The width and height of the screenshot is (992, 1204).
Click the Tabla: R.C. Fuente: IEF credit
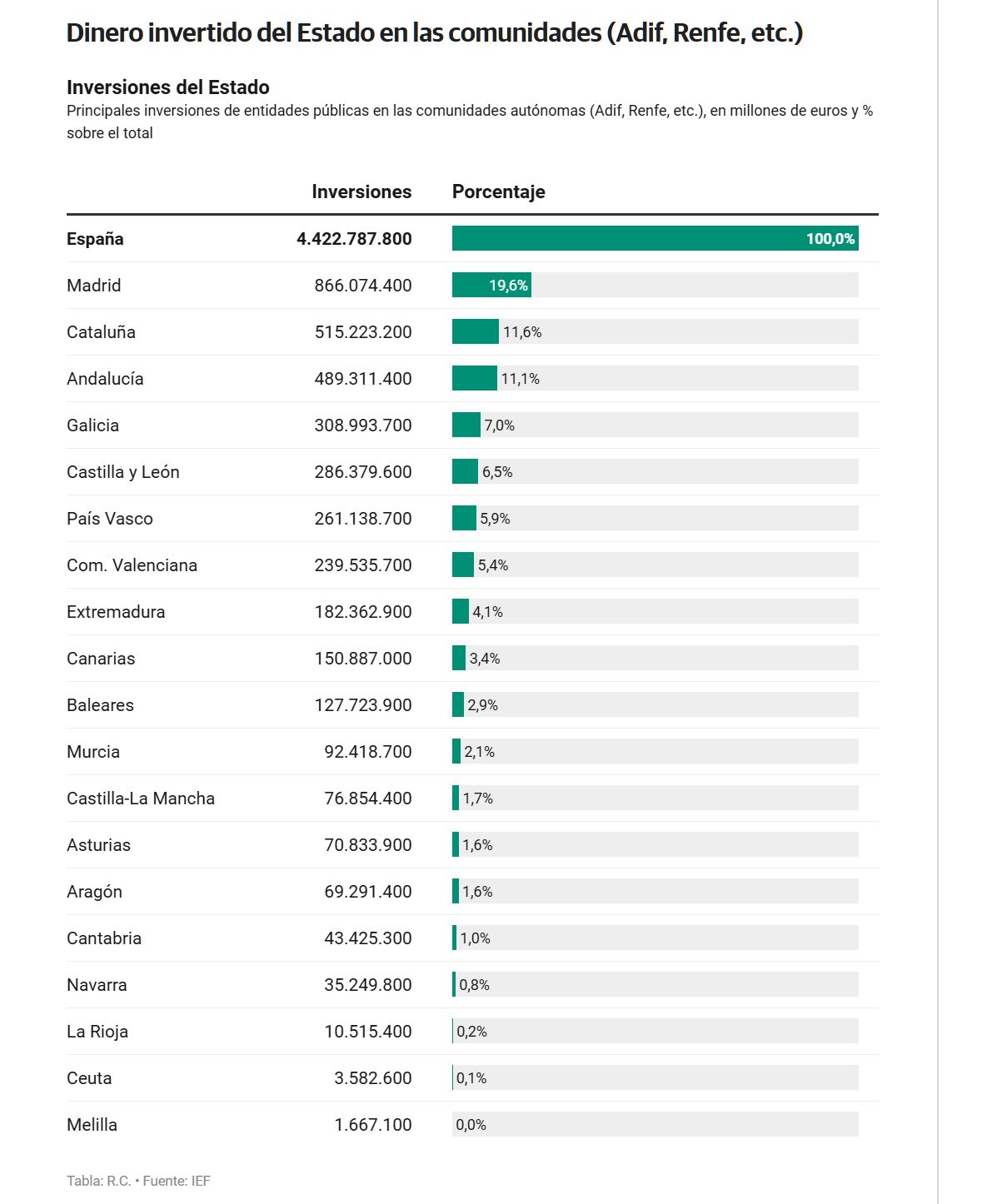pos(138,1181)
